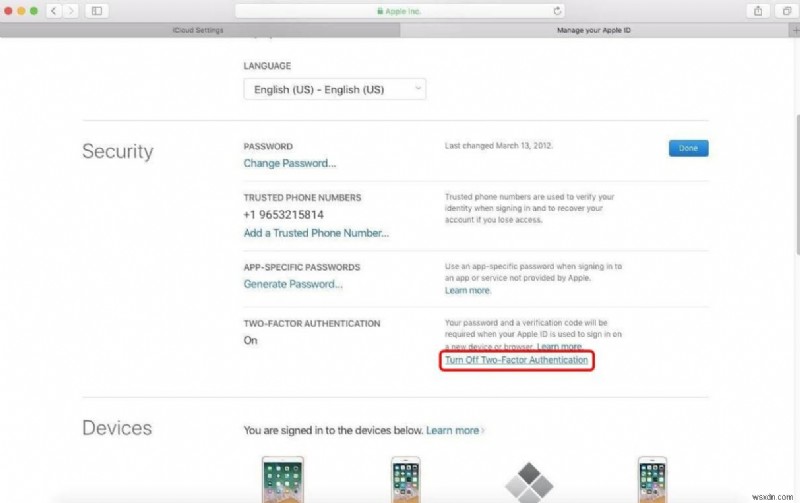Open Safari's Share menu icon
Image resolution: width=800 pixels, height=503 pixels.
tap(758, 11)
